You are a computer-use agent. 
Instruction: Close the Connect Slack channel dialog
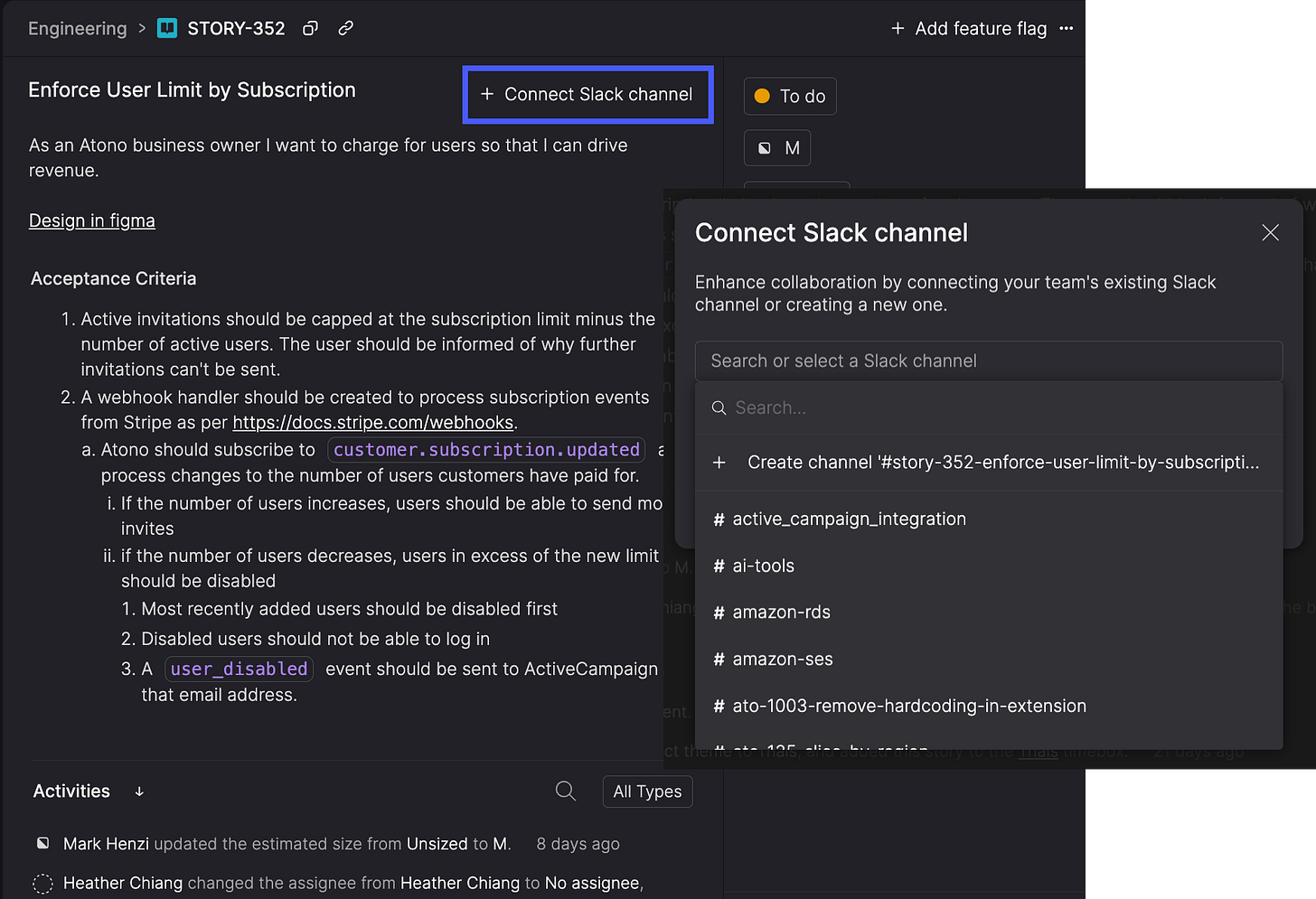click(1270, 232)
